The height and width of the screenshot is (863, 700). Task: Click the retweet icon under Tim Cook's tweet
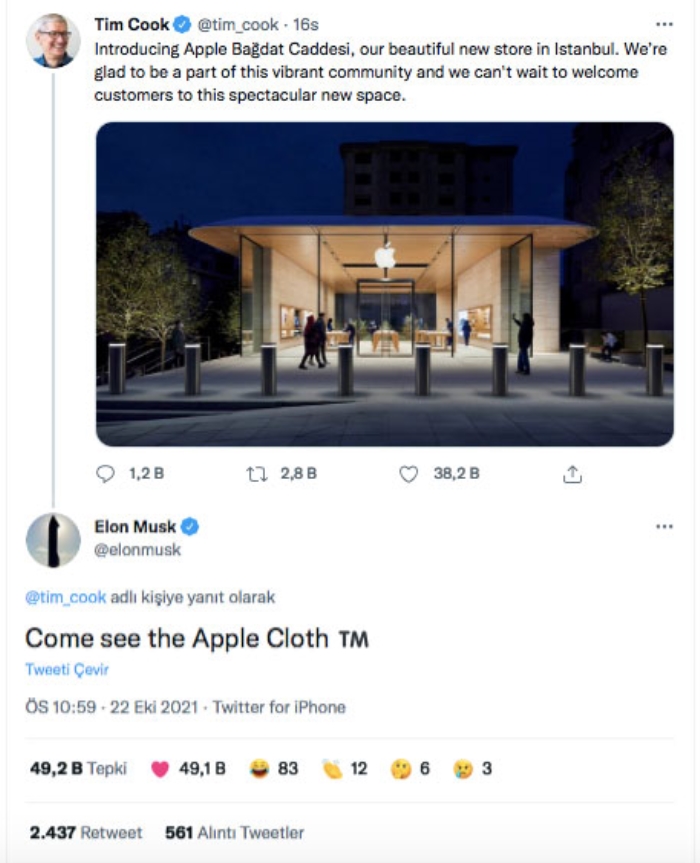256,473
